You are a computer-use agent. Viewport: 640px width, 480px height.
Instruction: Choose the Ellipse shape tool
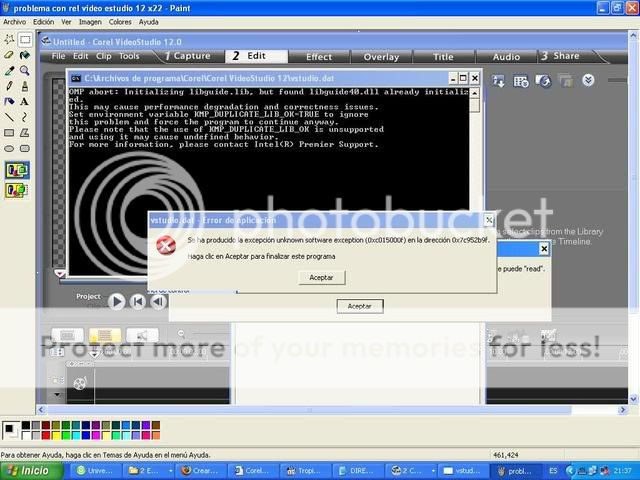(9, 149)
